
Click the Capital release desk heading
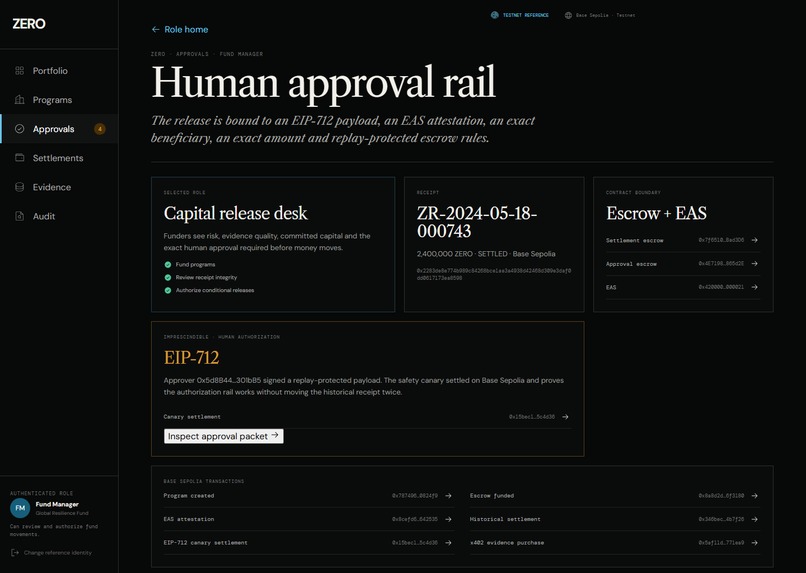235,213
